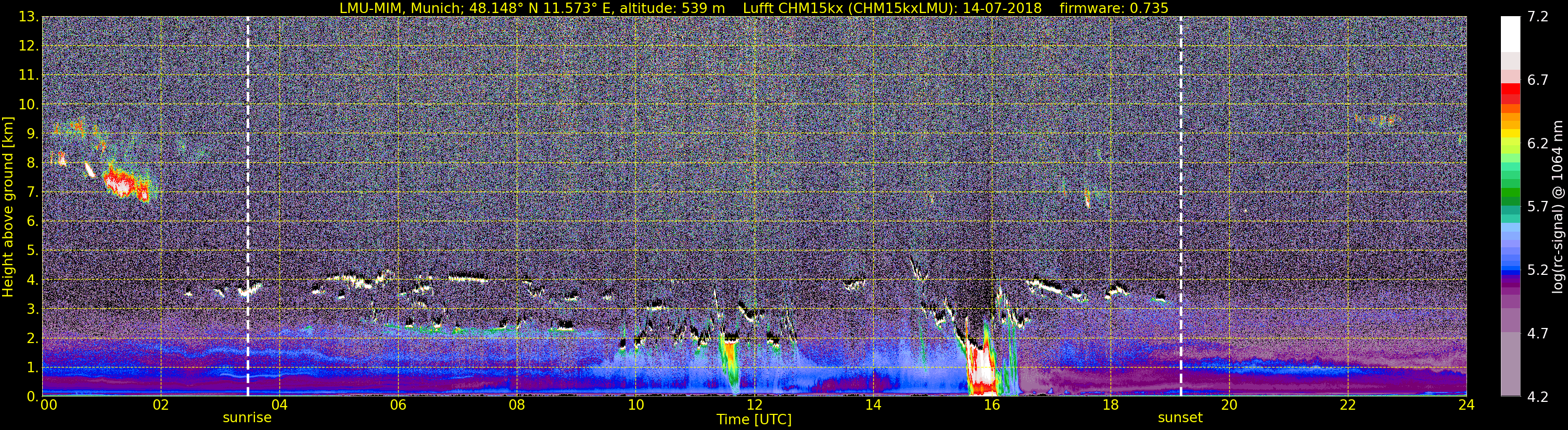Click the '7.' height axis tick label
This screenshot has width=1568, height=430.
tap(33, 193)
